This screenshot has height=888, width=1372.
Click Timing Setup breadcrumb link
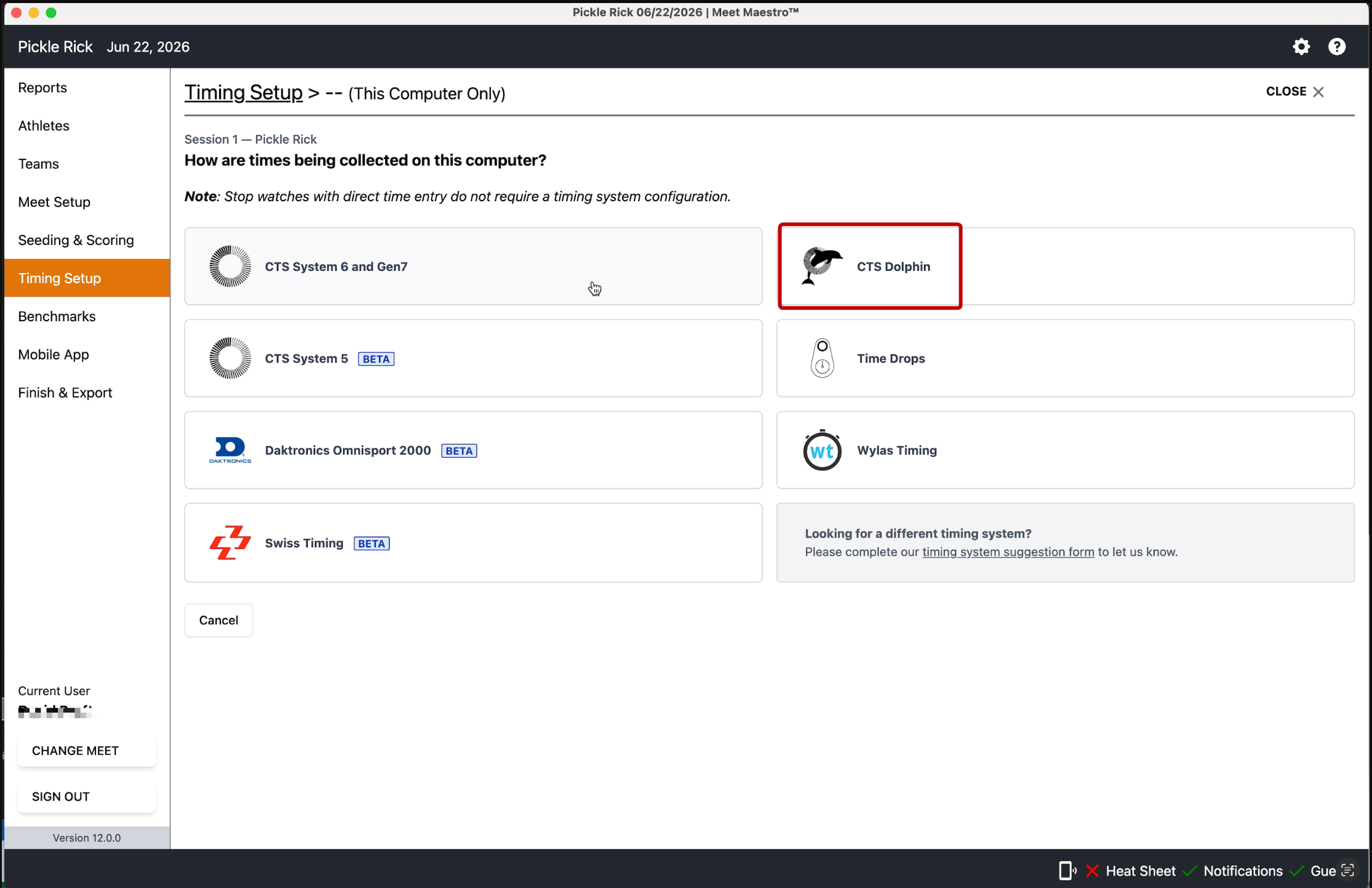[244, 93]
